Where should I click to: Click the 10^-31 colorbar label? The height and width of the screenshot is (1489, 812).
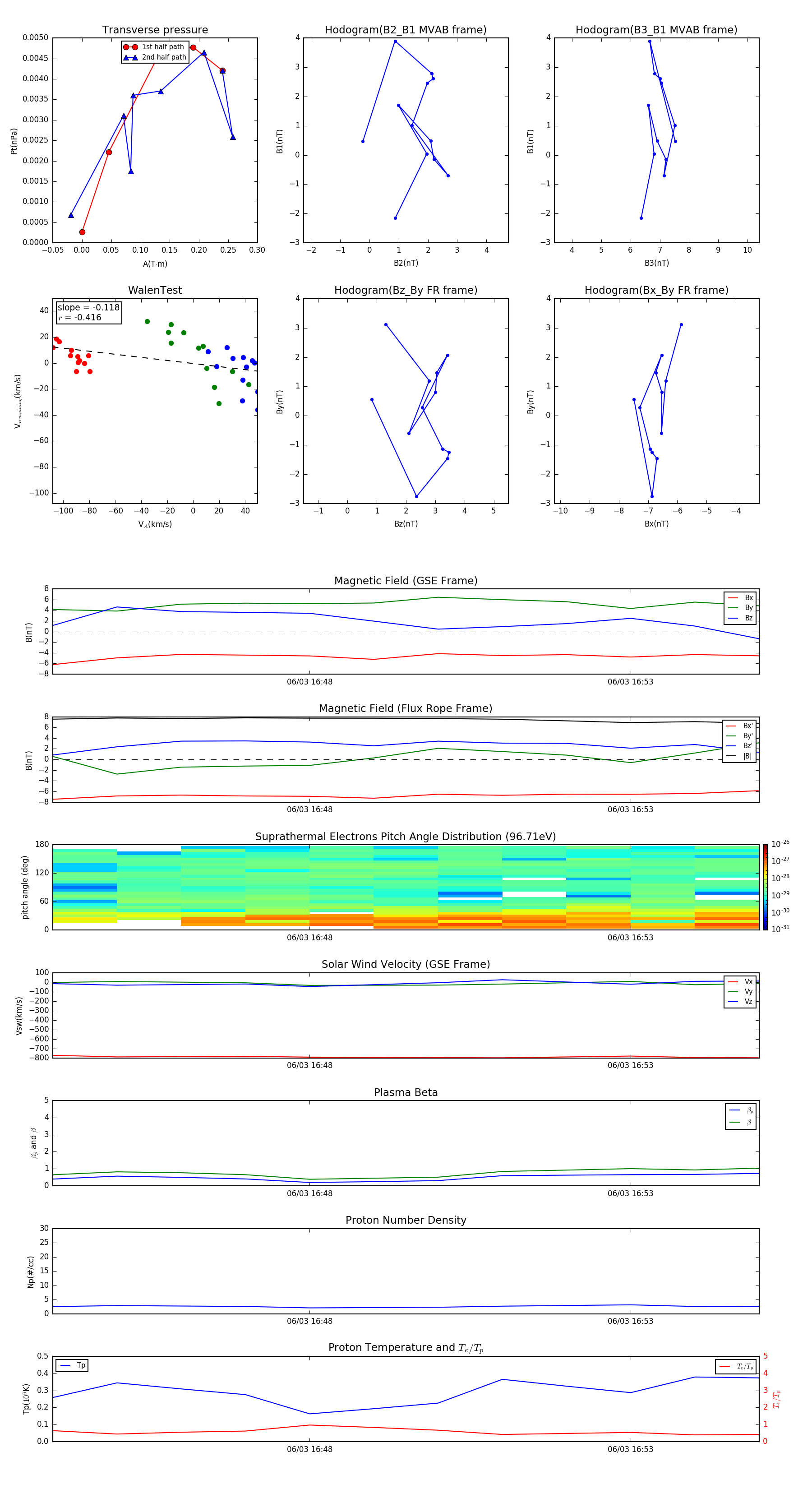pos(780,929)
